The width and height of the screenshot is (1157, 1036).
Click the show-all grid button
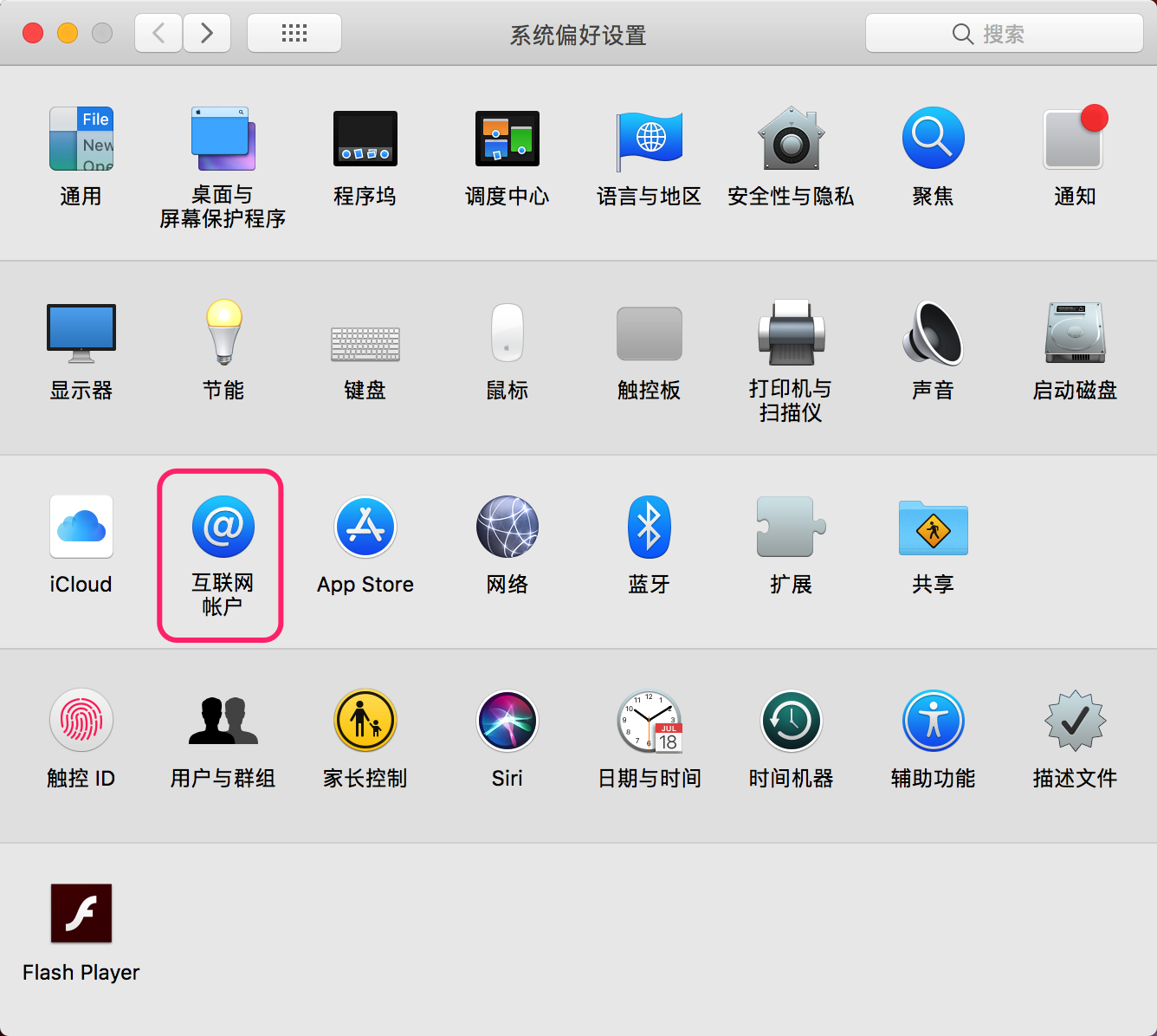point(294,34)
